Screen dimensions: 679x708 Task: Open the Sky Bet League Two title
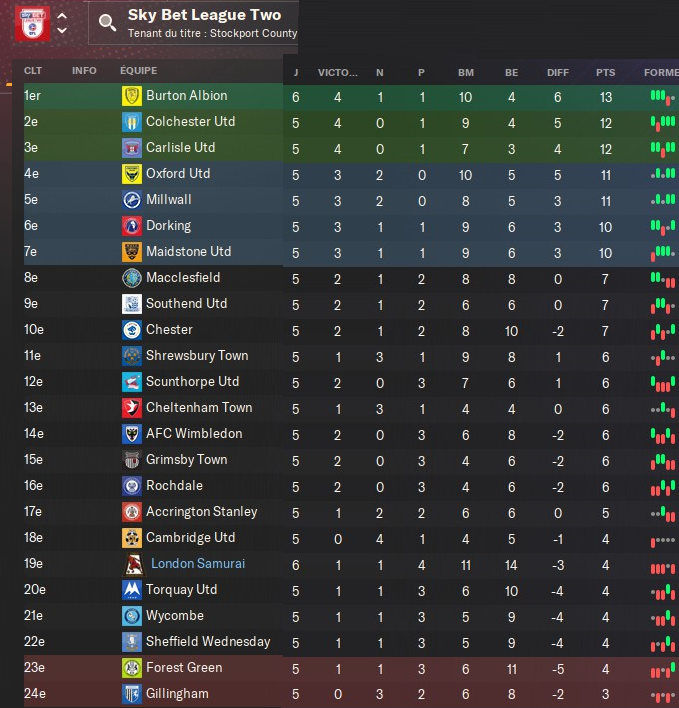pos(204,15)
